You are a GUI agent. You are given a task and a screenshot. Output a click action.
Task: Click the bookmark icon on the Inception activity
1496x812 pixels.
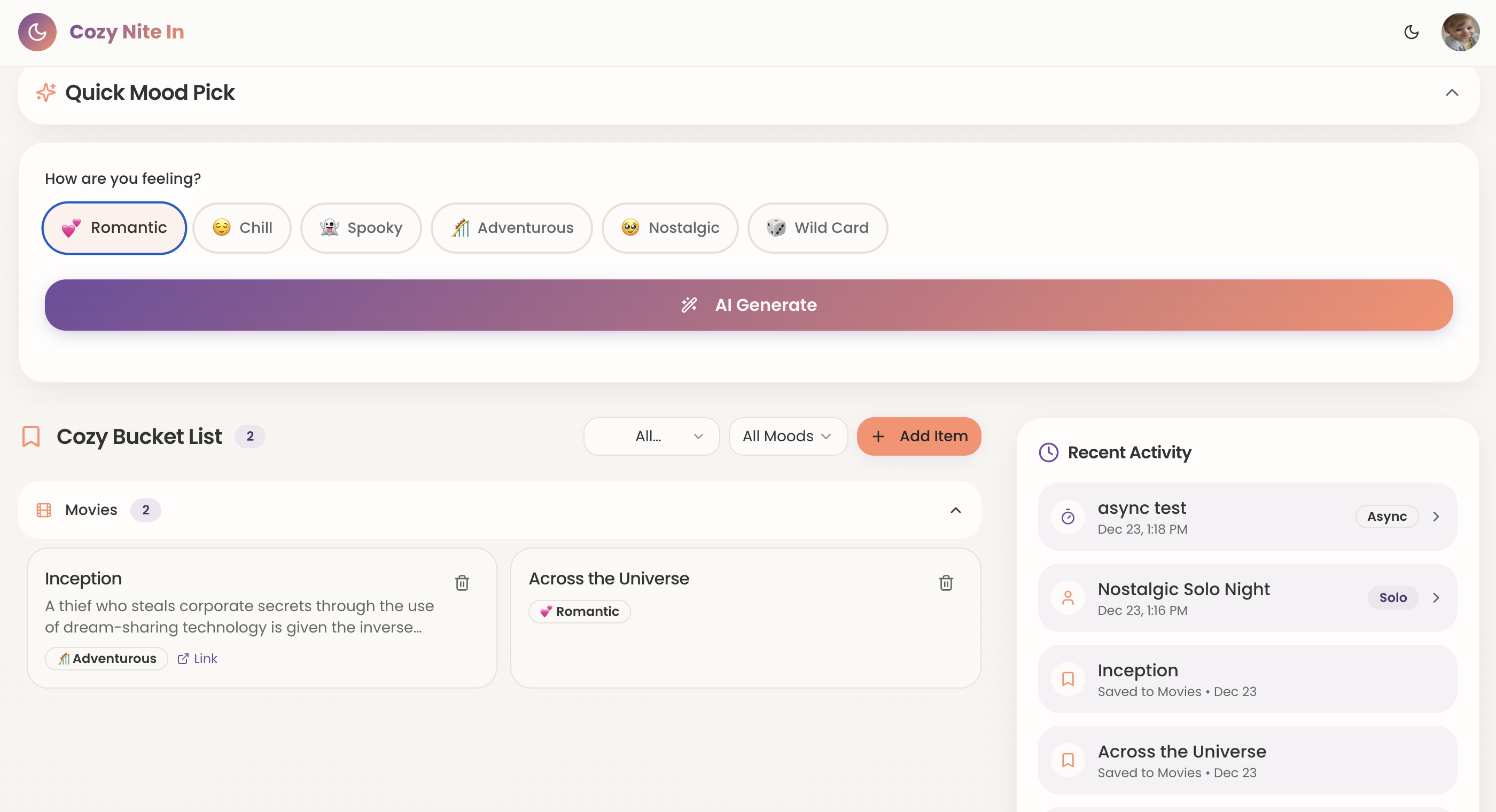(x=1069, y=678)
